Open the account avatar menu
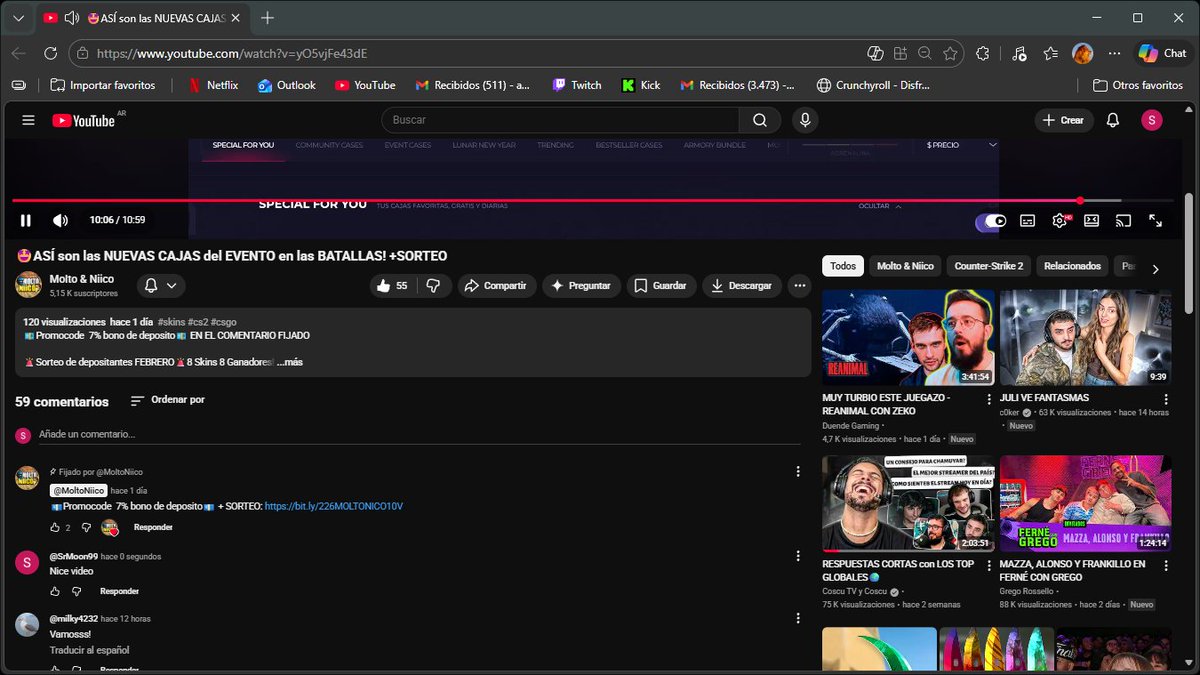Viewport: 1200px width, 675px height. pyautogui.click(x=1152, y=120)
